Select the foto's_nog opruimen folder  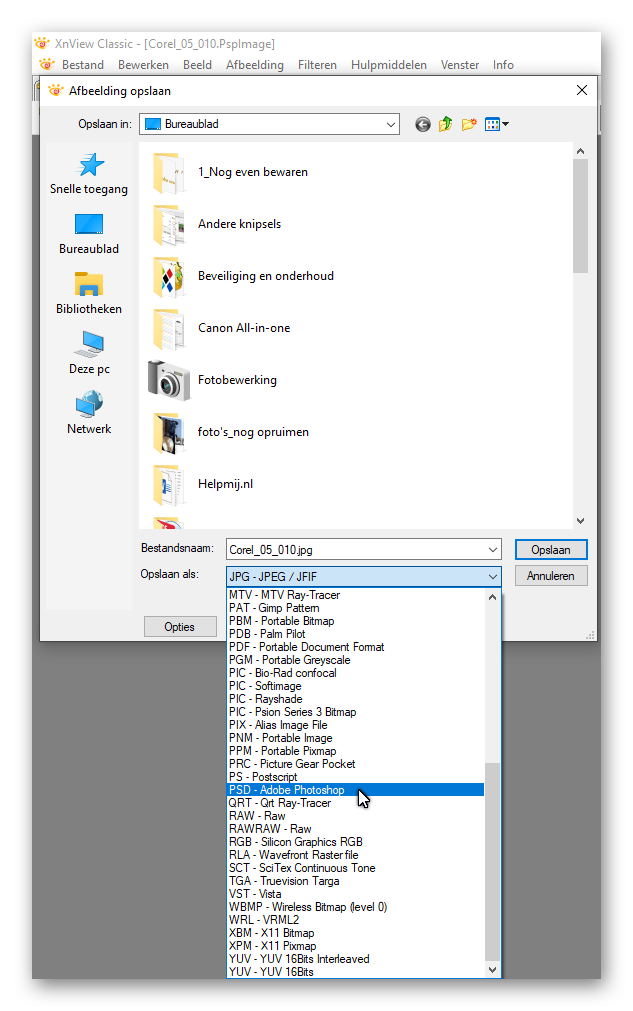(230, 432)
